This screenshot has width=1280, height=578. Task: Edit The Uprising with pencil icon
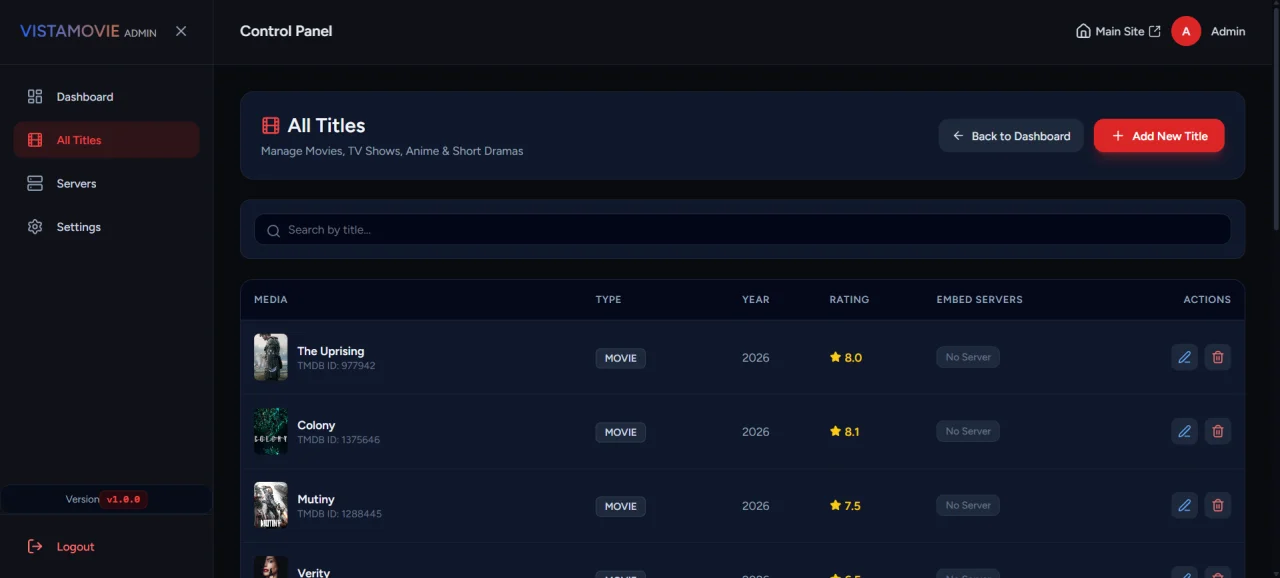tap(1184, 357)
